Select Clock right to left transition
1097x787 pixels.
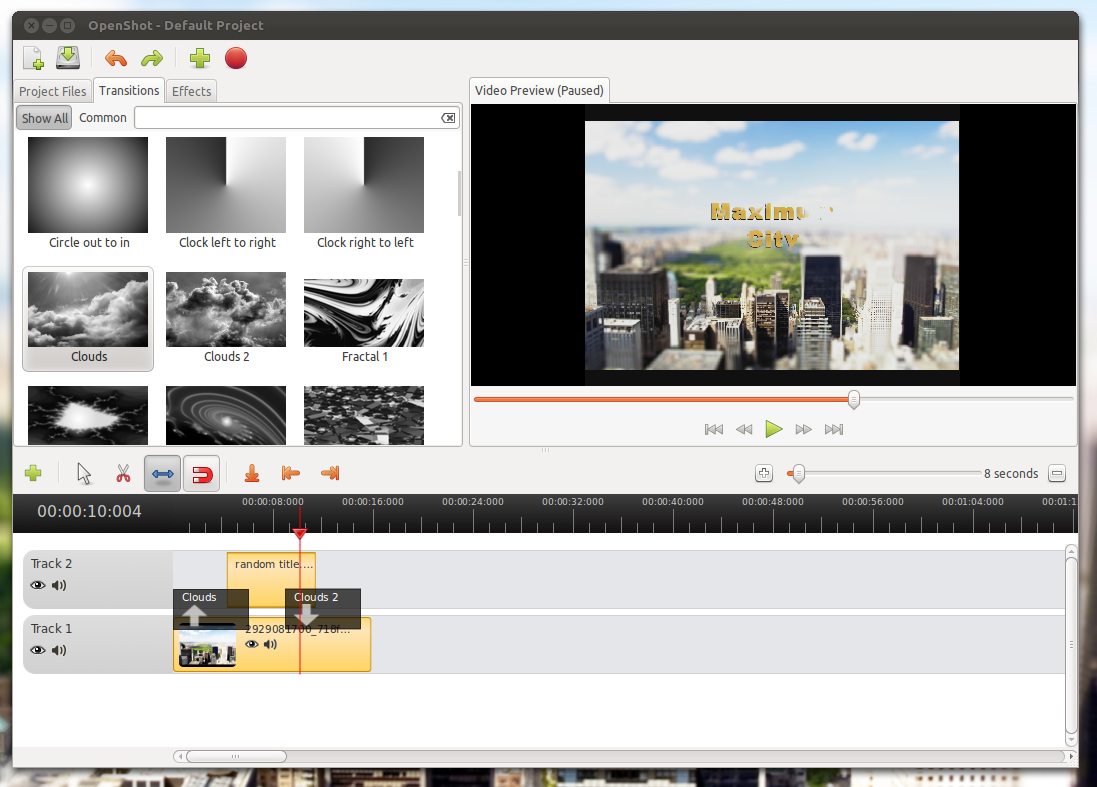[x=364, y=193]
